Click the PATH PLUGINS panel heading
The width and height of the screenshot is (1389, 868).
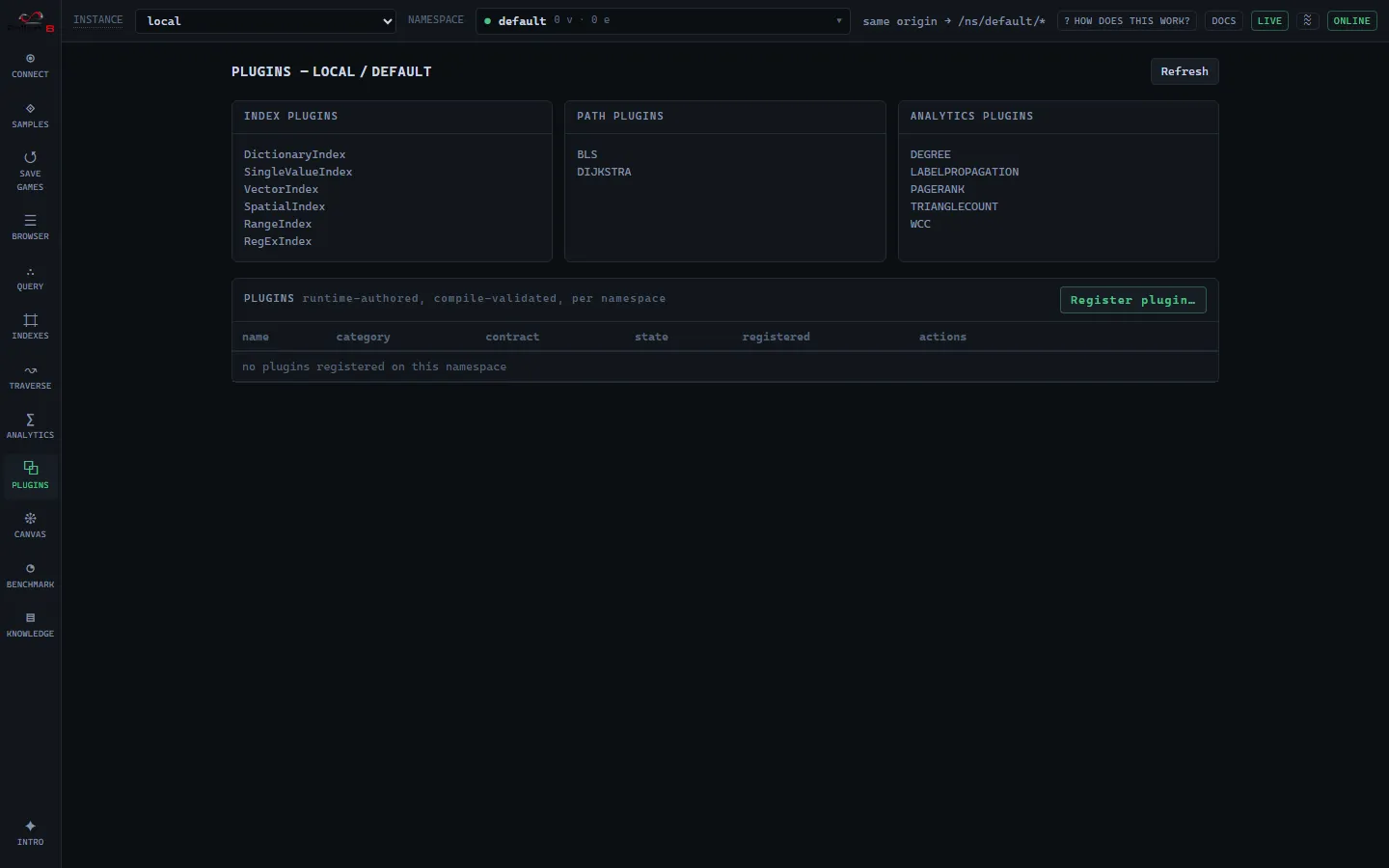(620, 116)
